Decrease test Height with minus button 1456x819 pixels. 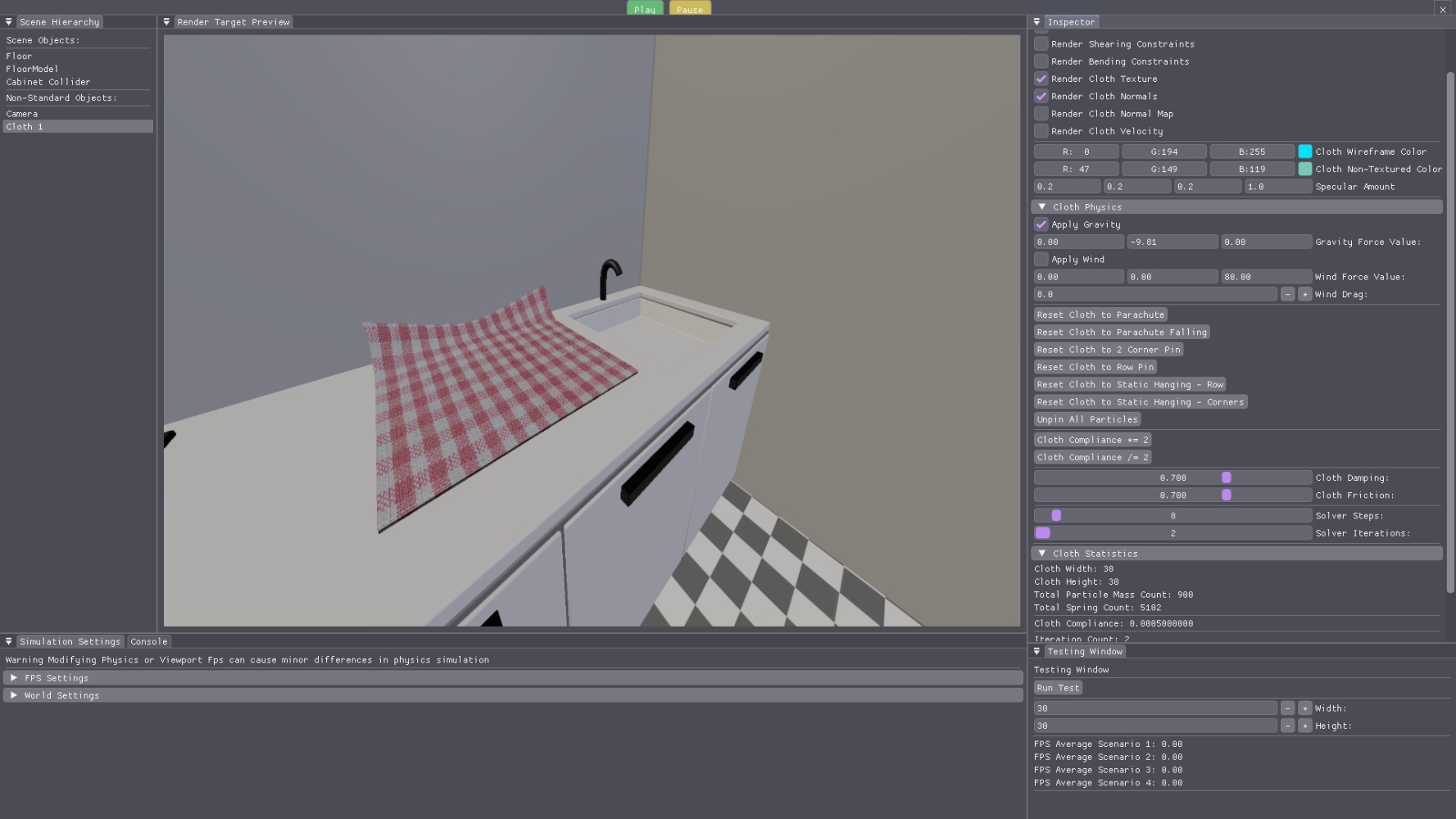coord(1287,726)
